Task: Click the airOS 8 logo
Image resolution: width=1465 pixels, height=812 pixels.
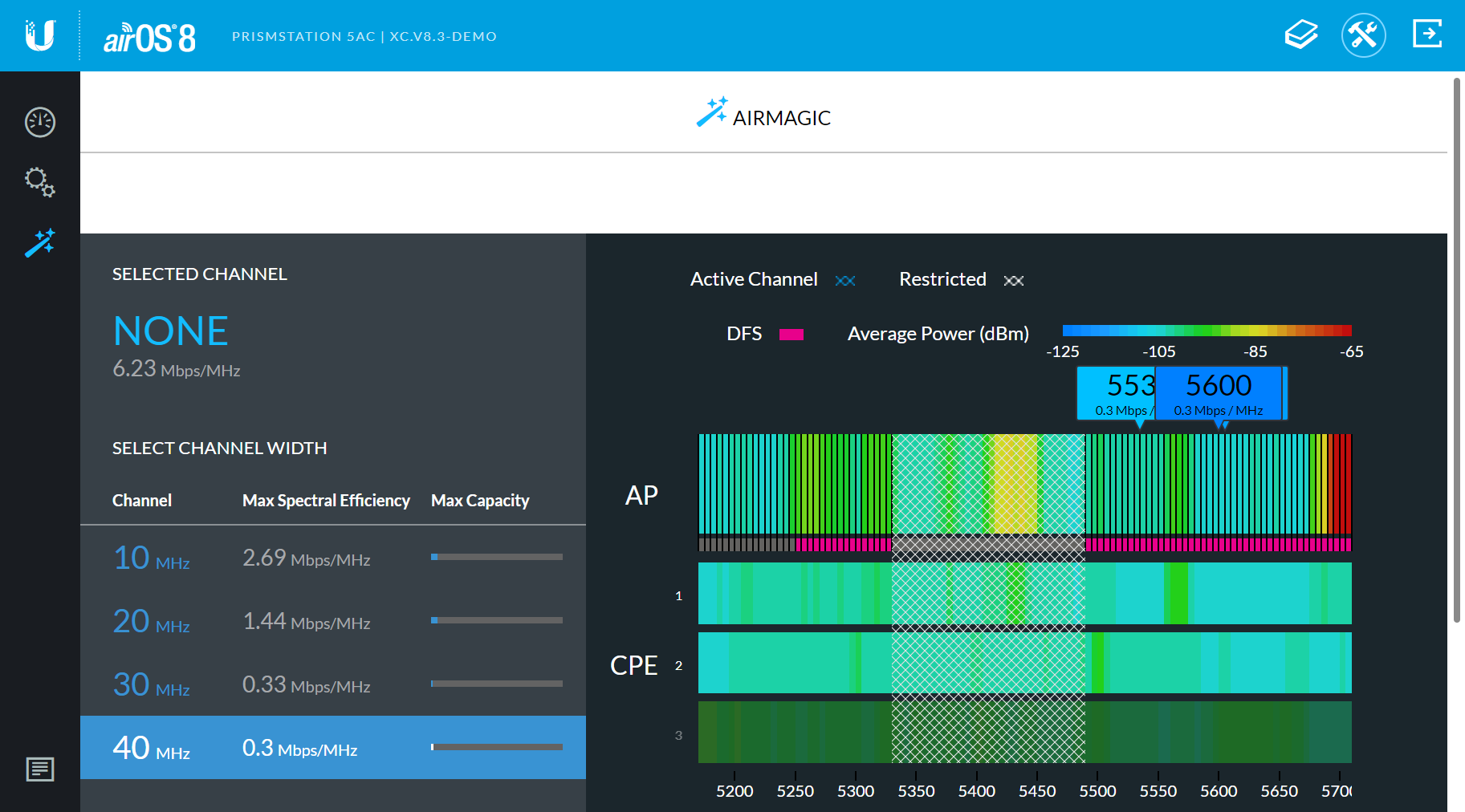Action: click(x=150, y=38)
